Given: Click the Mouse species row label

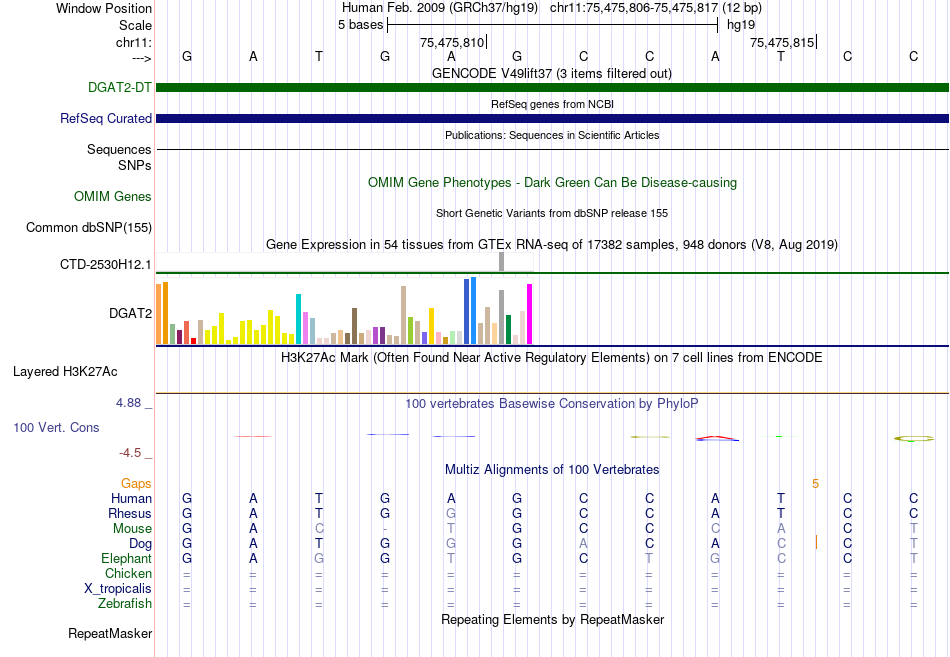Looking at the screenshot, I should coord(132,529).
